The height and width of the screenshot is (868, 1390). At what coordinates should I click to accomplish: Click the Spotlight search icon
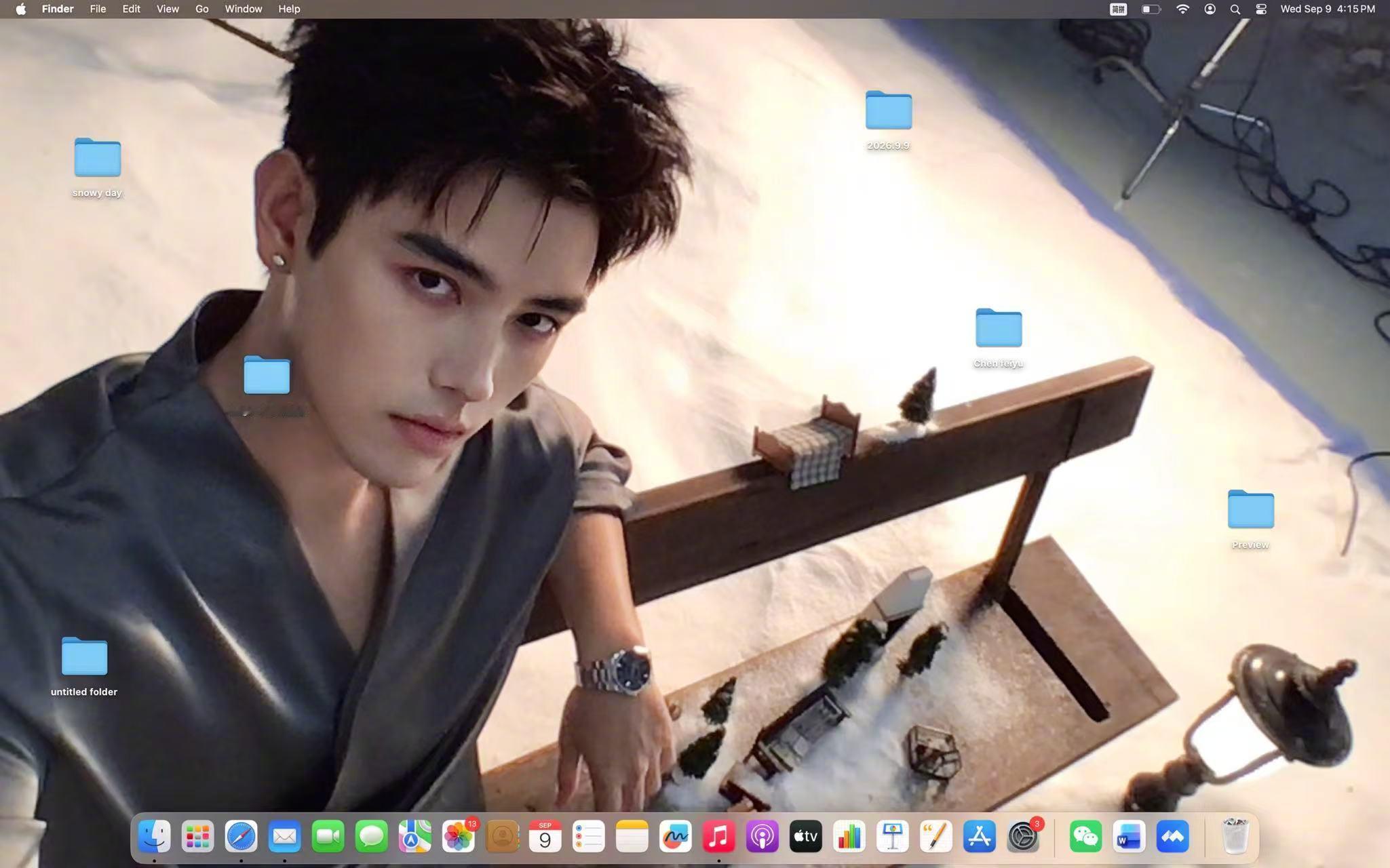pyautogui.click(x=1235, y=9)
